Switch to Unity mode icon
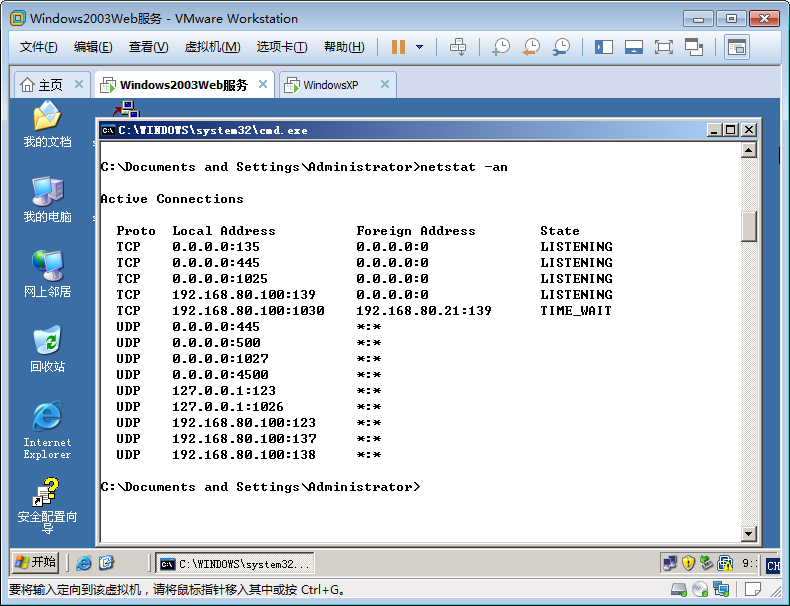Screen dimensions: 790x606 point(694,47)
